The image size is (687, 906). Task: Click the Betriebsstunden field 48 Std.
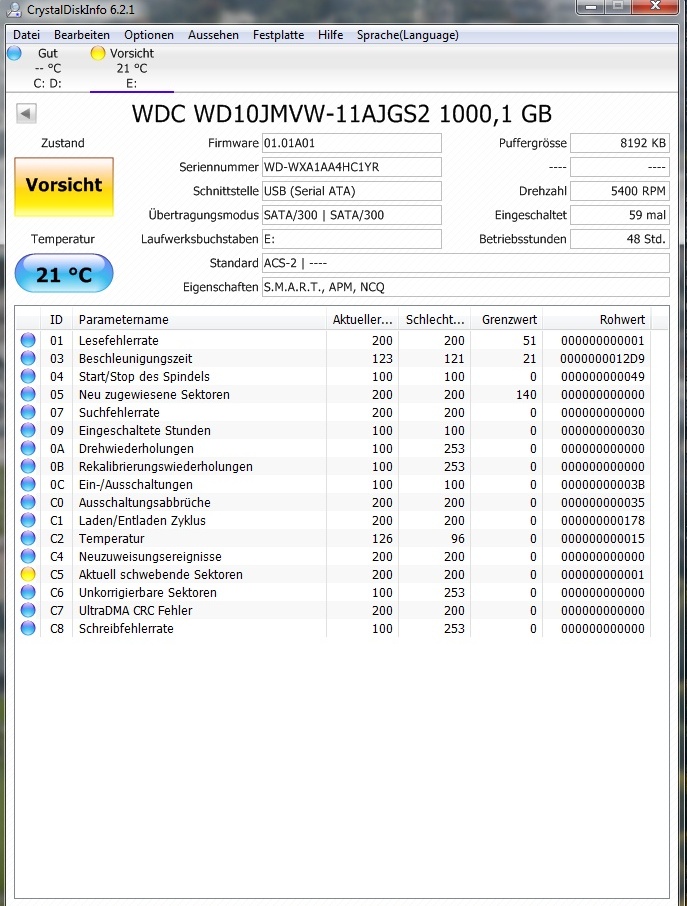click(x=619, y=239)
